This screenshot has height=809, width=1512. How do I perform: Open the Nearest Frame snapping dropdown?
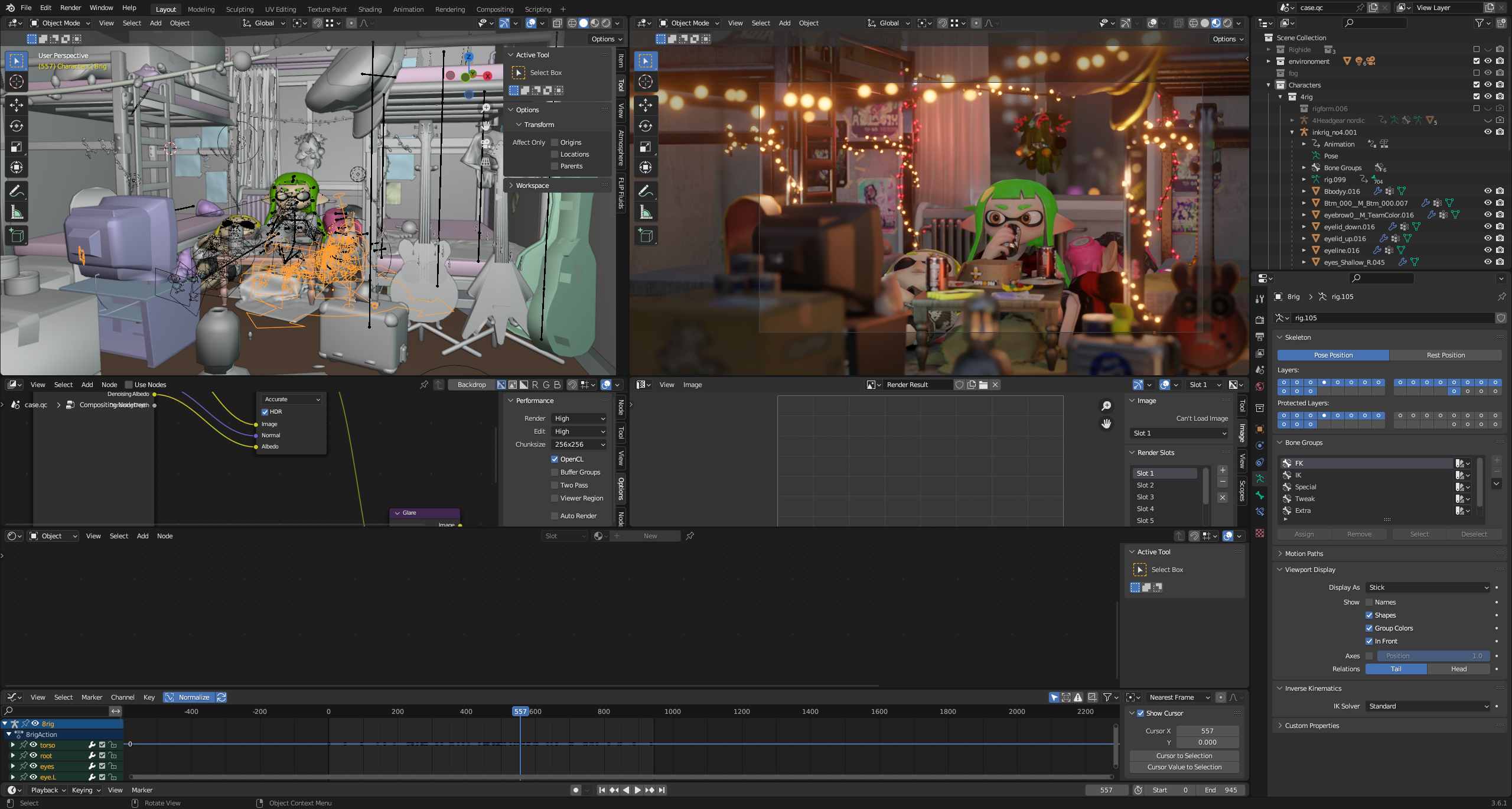tap(1179, 697)
